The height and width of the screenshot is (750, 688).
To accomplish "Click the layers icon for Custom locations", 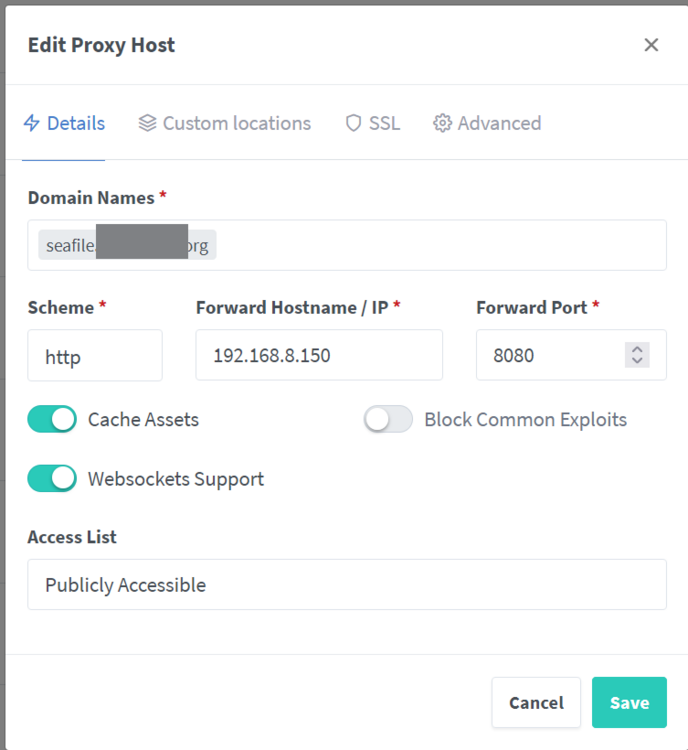I will 147,123.
